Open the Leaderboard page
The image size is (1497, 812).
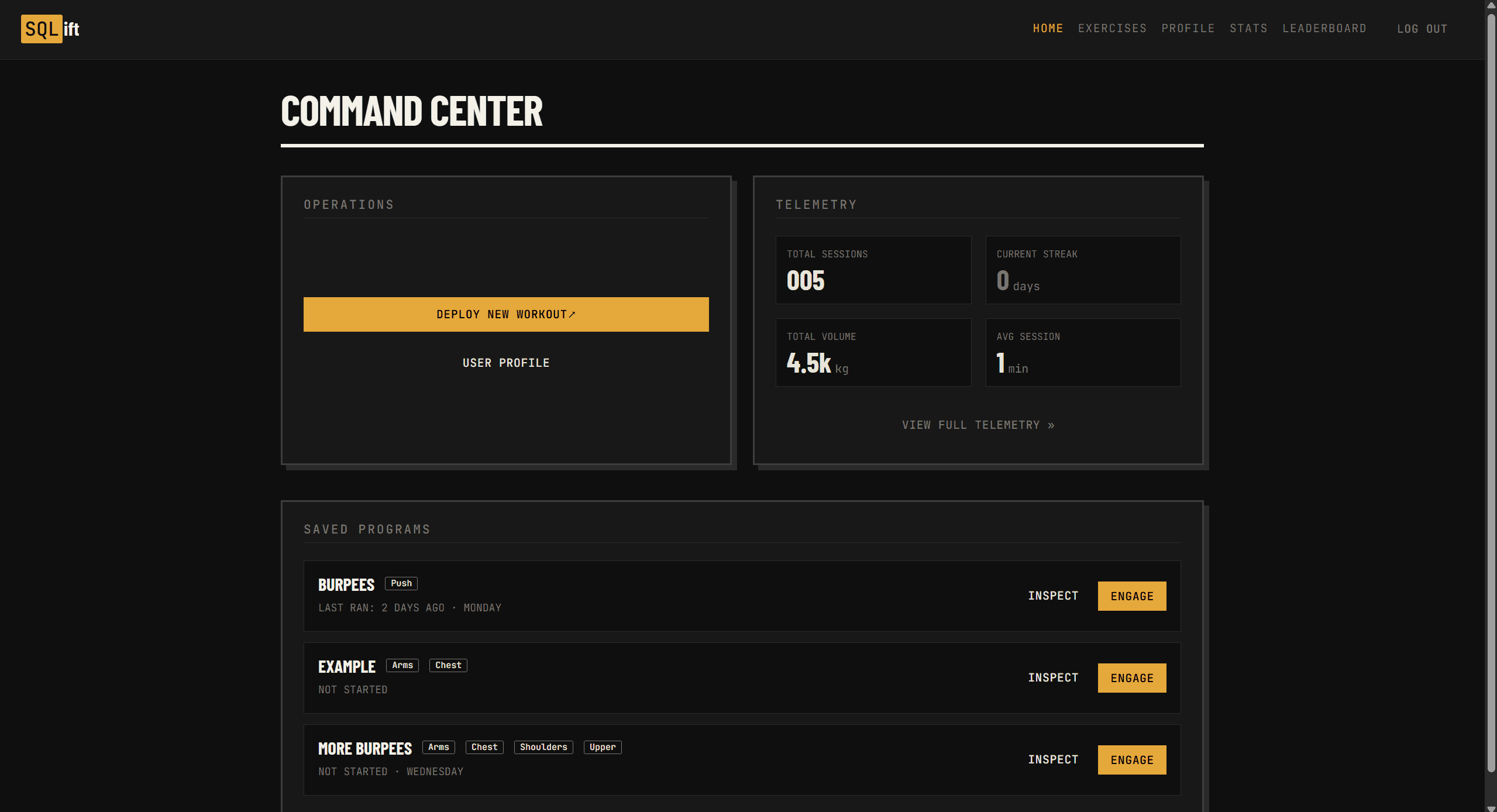pos(1324,28)
